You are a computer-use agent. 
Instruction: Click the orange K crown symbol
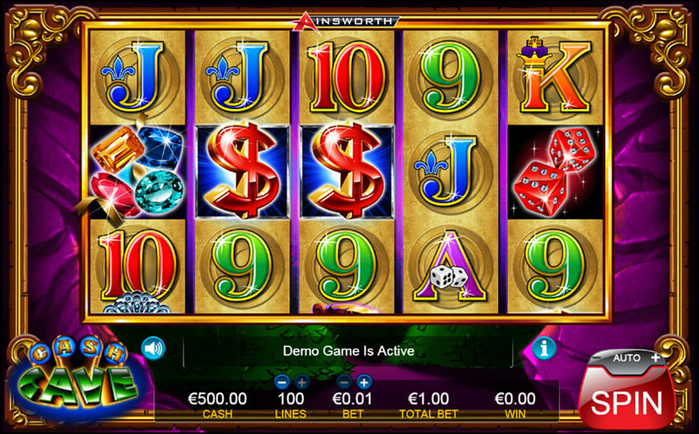[555, 78]
